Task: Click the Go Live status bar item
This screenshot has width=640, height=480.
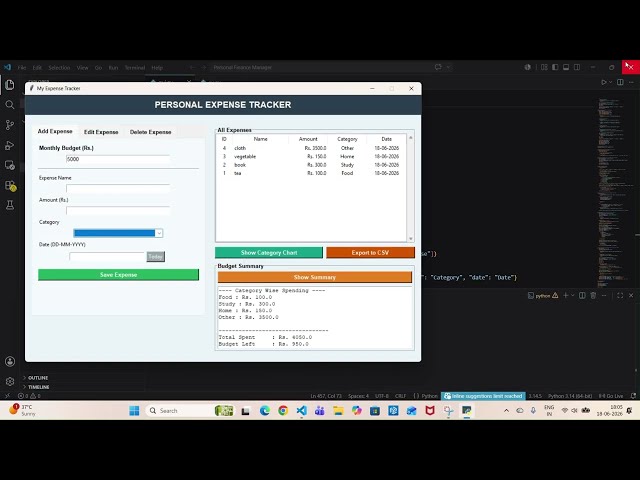Action: tap(611, 396)
